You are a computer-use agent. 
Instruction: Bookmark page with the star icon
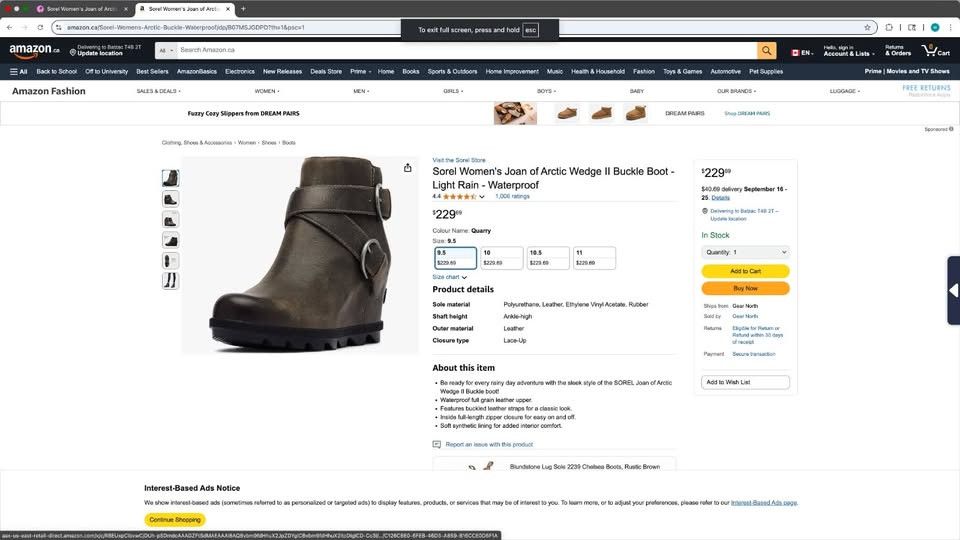click(867, 28)
